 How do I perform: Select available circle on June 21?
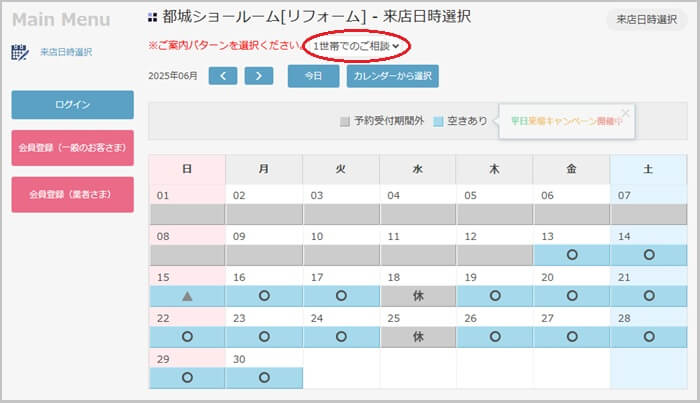point(649,296)
